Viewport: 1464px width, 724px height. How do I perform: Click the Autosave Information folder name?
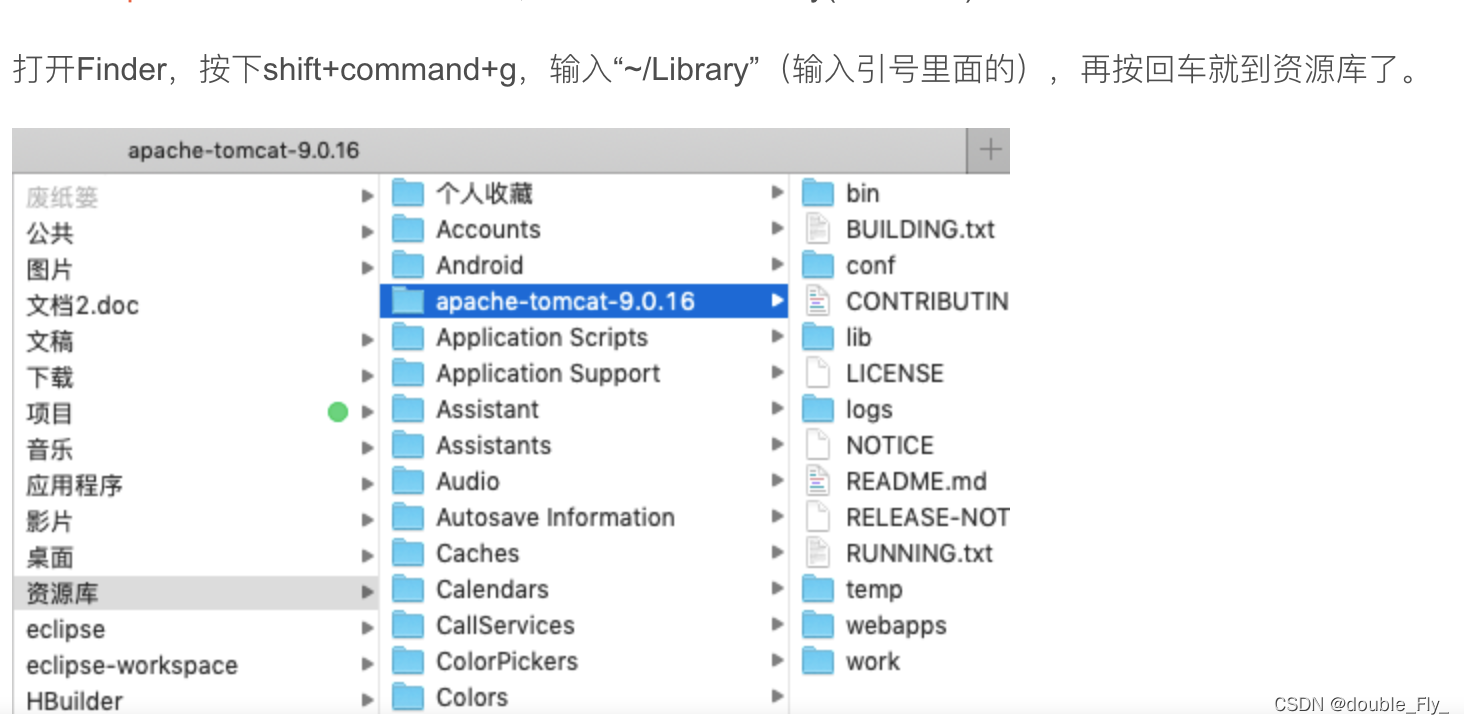[555, 517]
